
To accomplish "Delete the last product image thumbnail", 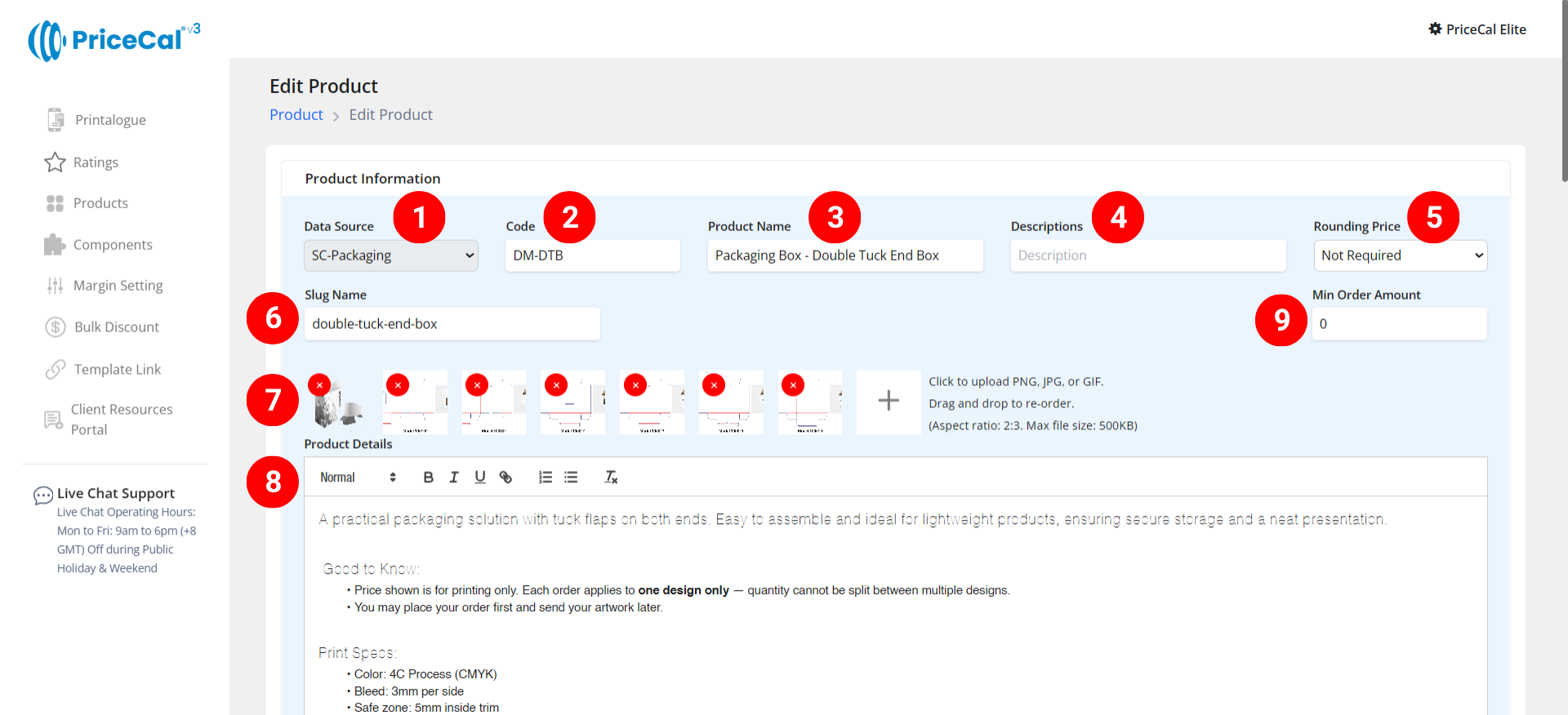I will point(793,385).
